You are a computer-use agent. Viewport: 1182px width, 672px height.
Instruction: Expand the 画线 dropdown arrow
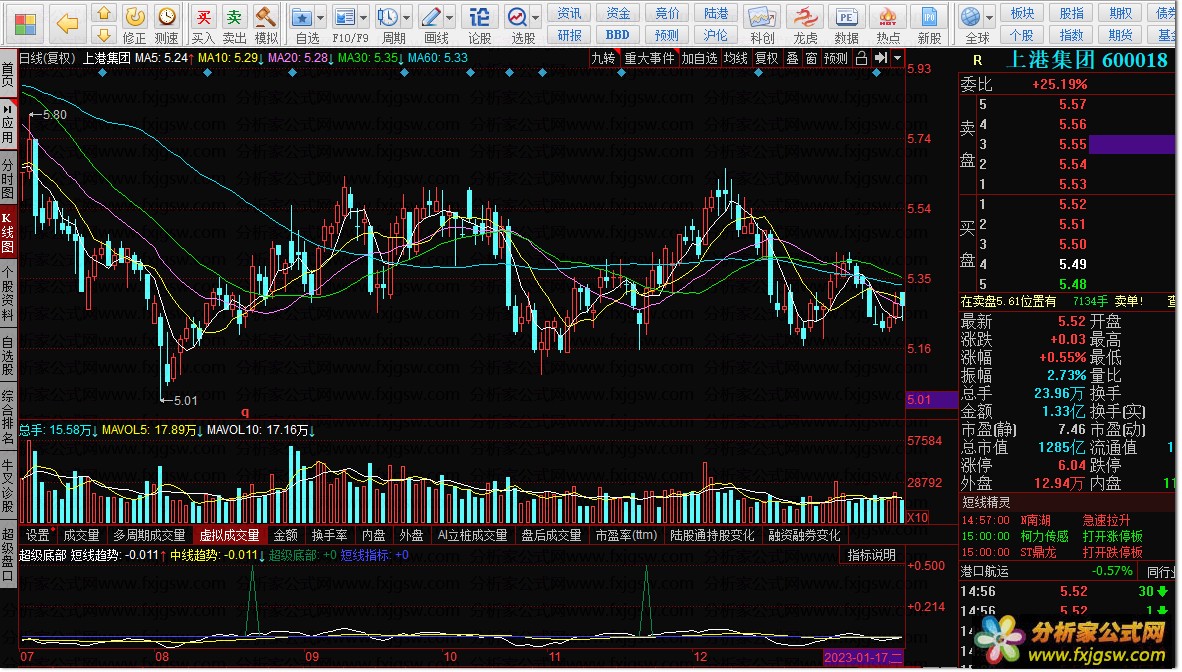[449, 17]
